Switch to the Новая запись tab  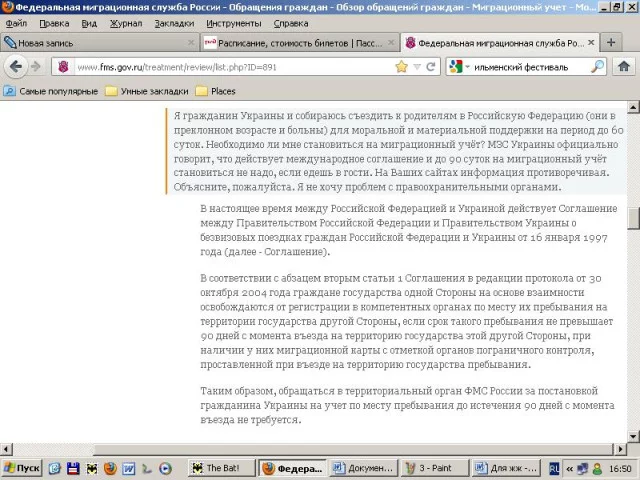coord(100,42)
